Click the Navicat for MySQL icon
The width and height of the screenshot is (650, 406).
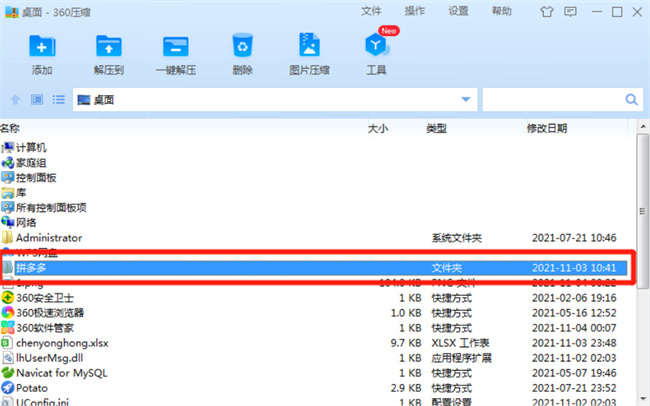point(7,373)
